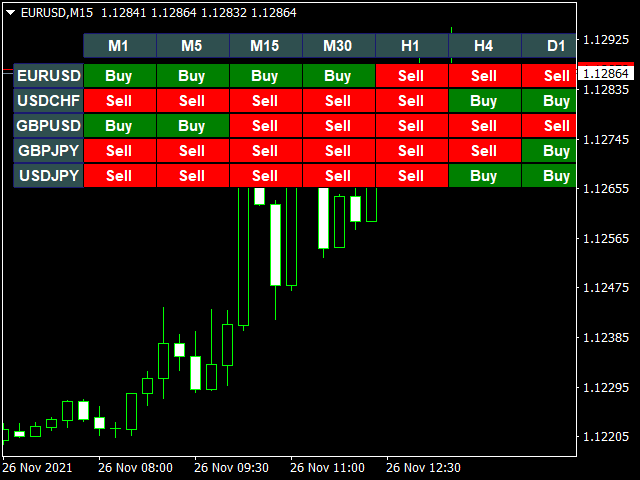Open the chart dropdown arrow beside EURUSD,M15
This screenshot has height=480, width=640.
click(x=11, y=13)
